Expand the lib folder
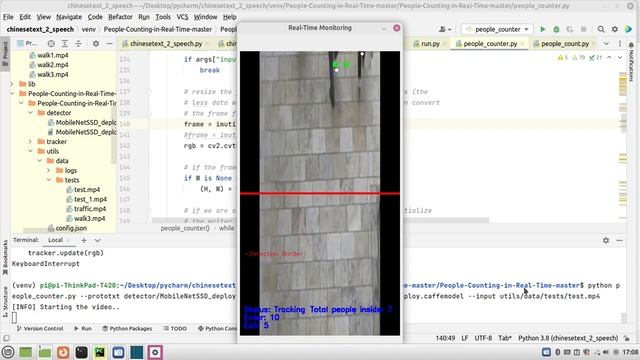The image size is (640, 360). [11, 84]
